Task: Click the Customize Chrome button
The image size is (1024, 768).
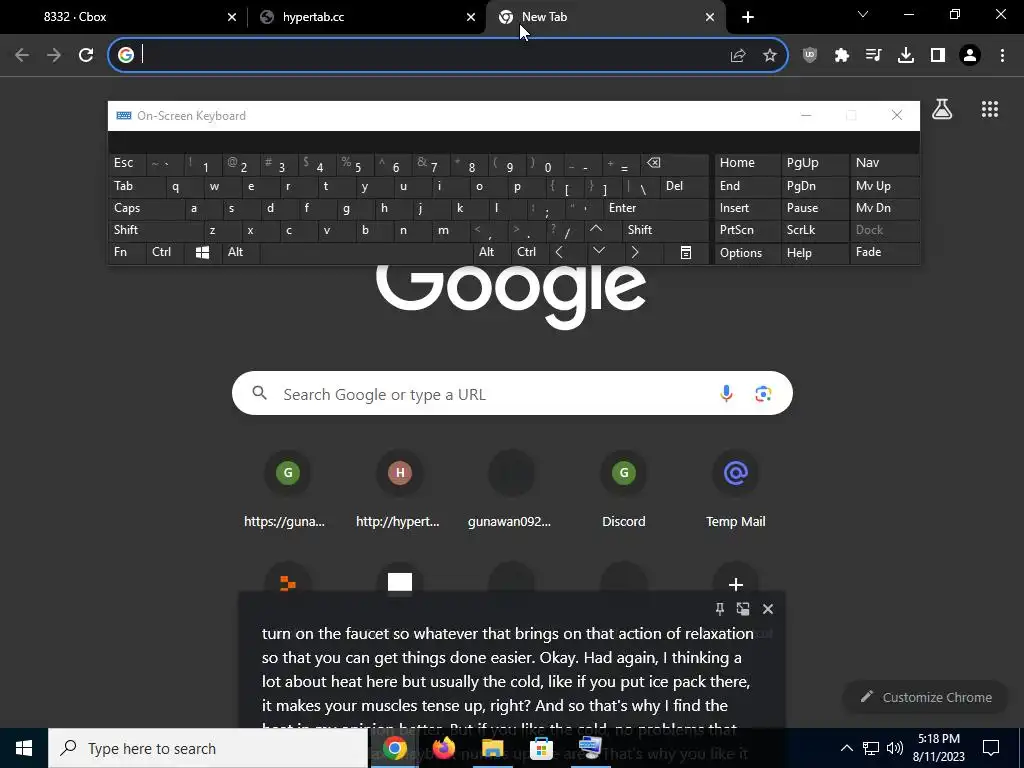Action: pyautogui.click(x=926, y=697)
